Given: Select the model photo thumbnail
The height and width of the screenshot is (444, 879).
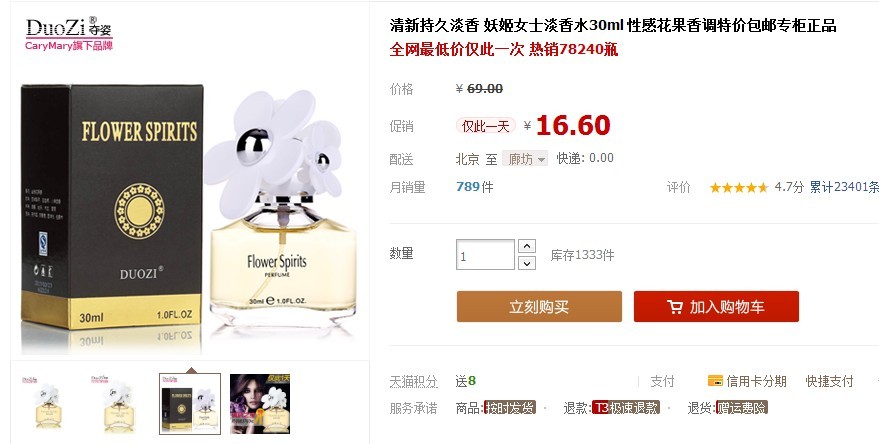Looking at the screenshot, I should (260, 404).
